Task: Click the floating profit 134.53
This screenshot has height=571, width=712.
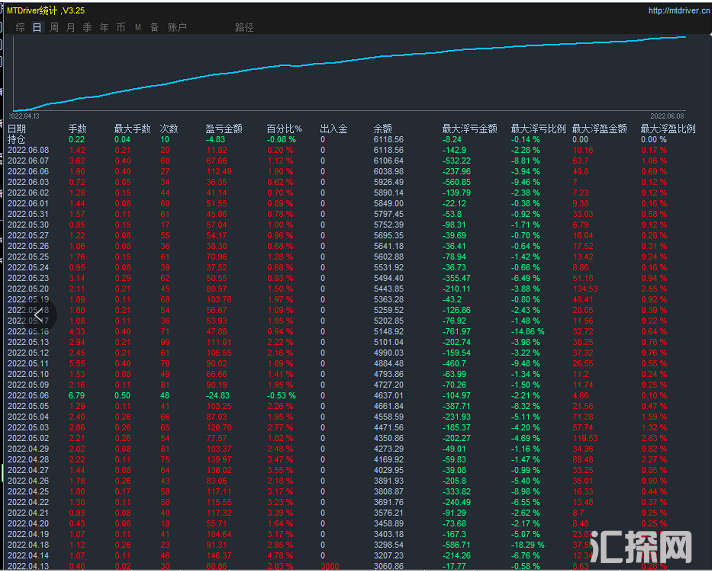Action: point(585,289)
